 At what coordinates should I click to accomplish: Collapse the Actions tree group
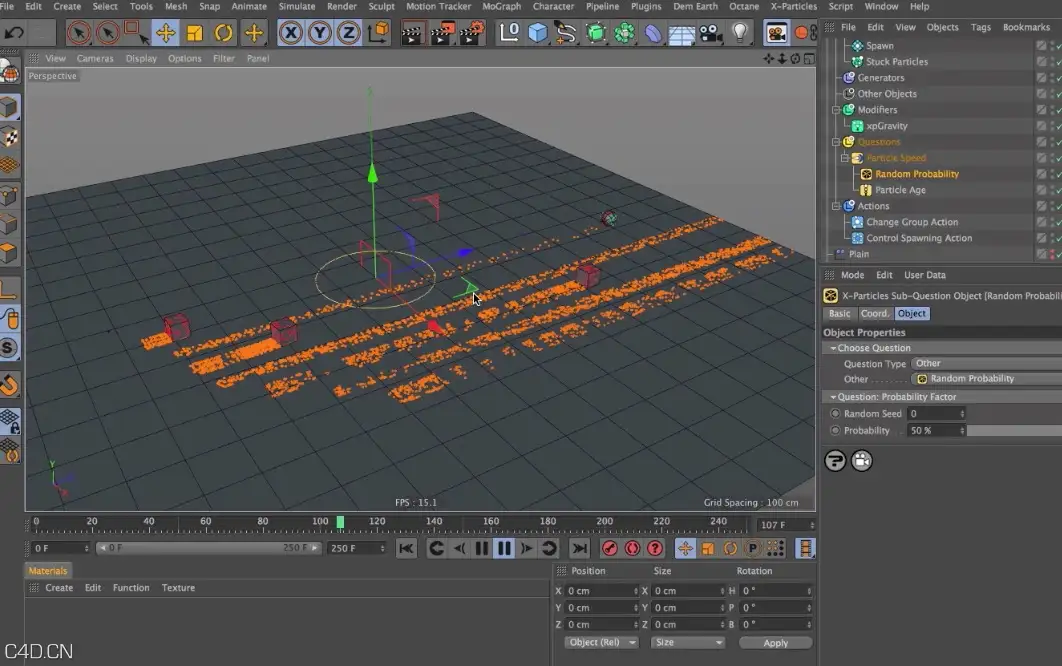836,206
